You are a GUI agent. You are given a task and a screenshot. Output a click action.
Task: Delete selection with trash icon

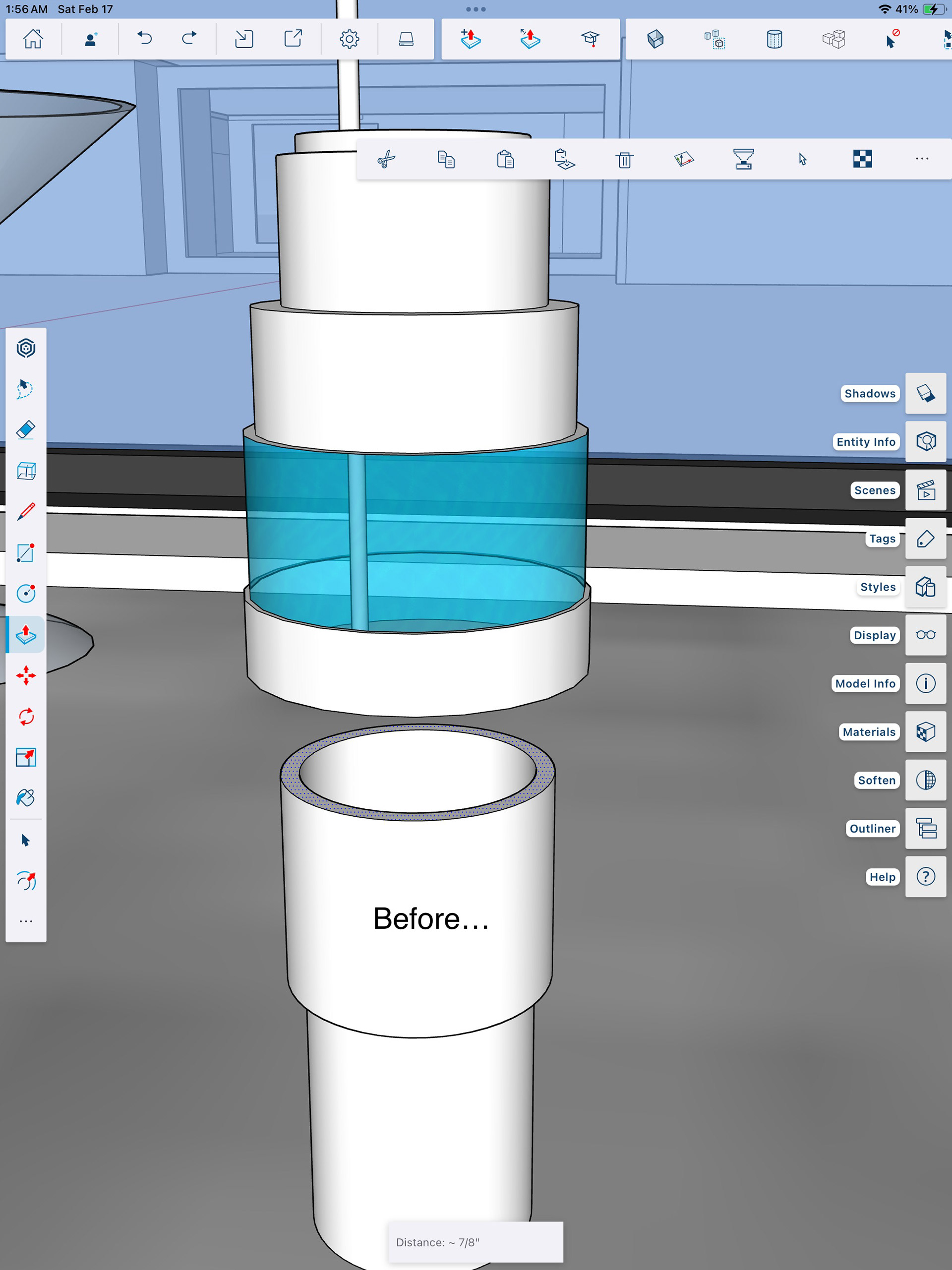coord(625,159)
